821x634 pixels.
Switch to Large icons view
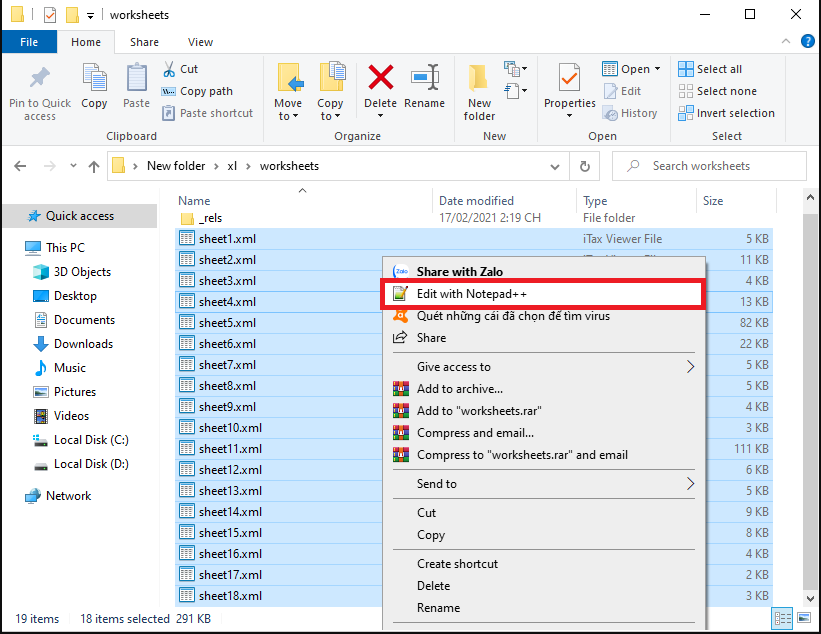(804, 619)
